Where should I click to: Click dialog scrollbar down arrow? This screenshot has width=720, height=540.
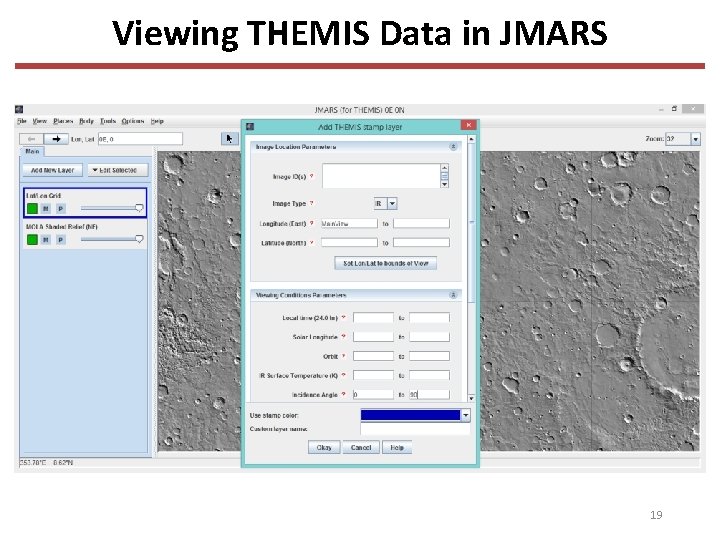(471, 398)
